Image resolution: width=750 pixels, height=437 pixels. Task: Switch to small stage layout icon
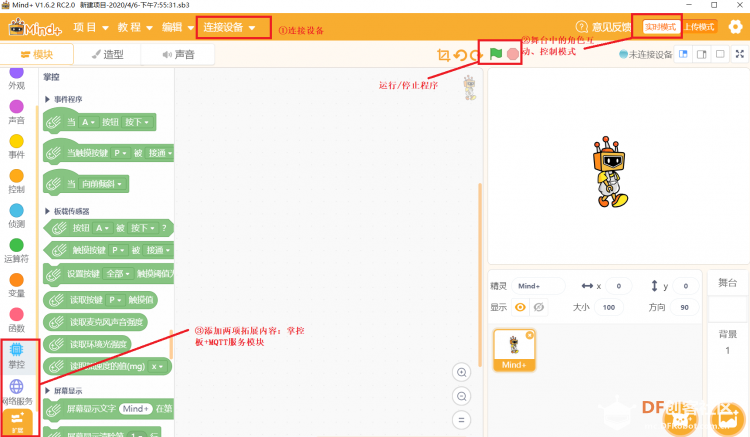click(x=683, y=54)
